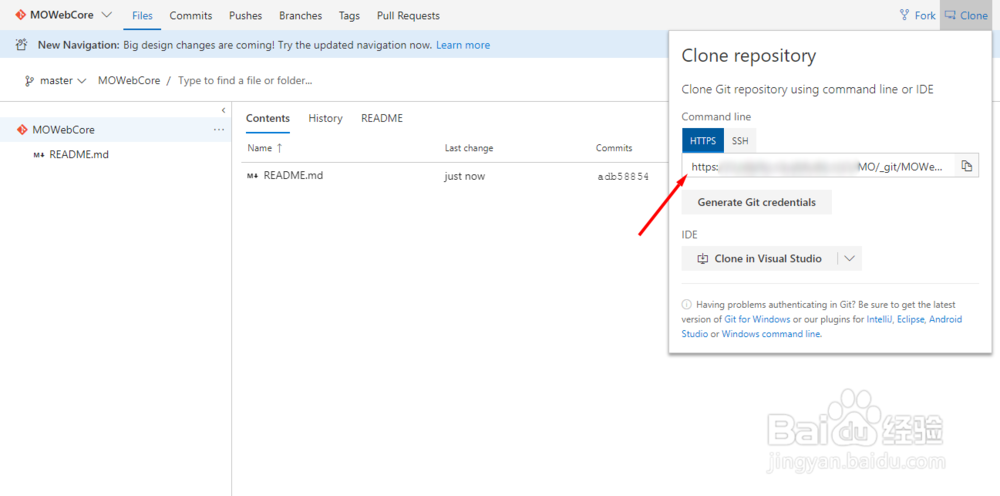Open the README tab
The height and width of the screenshot is (496, 1000).
pos(382,119)
